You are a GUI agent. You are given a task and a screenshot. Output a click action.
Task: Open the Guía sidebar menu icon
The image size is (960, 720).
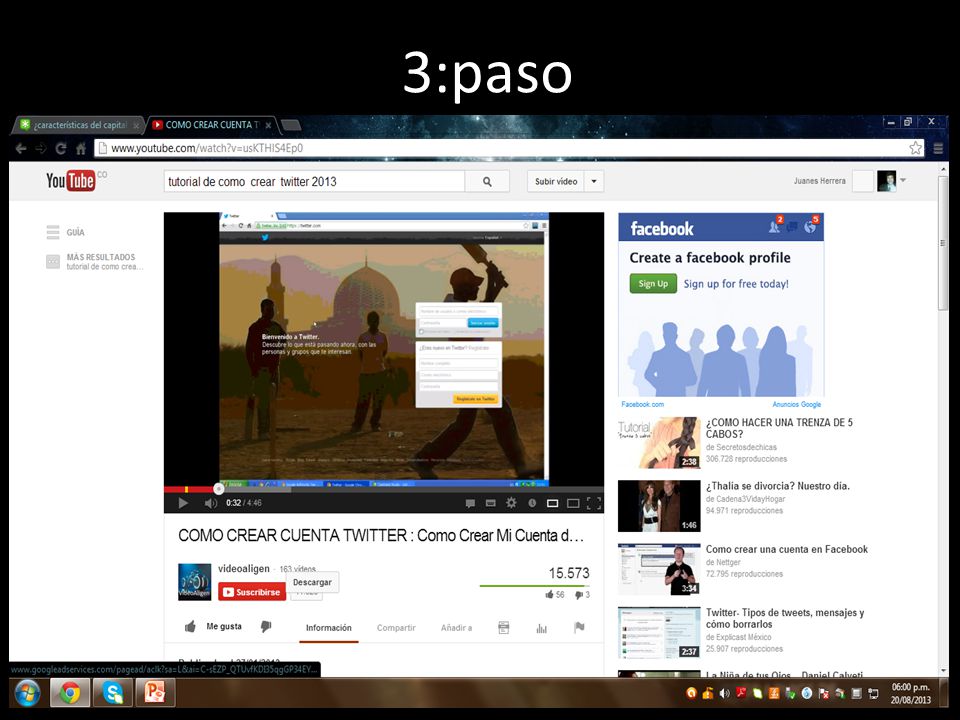coord(53,232)
